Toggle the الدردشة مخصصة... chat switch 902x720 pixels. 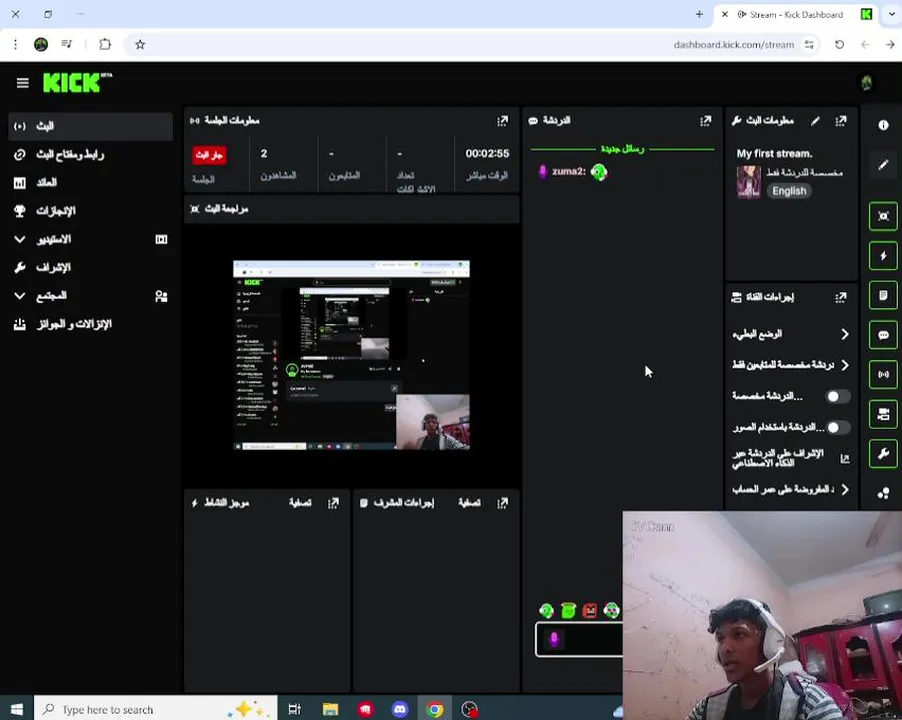pyautogui.click(x=838, y=396)
